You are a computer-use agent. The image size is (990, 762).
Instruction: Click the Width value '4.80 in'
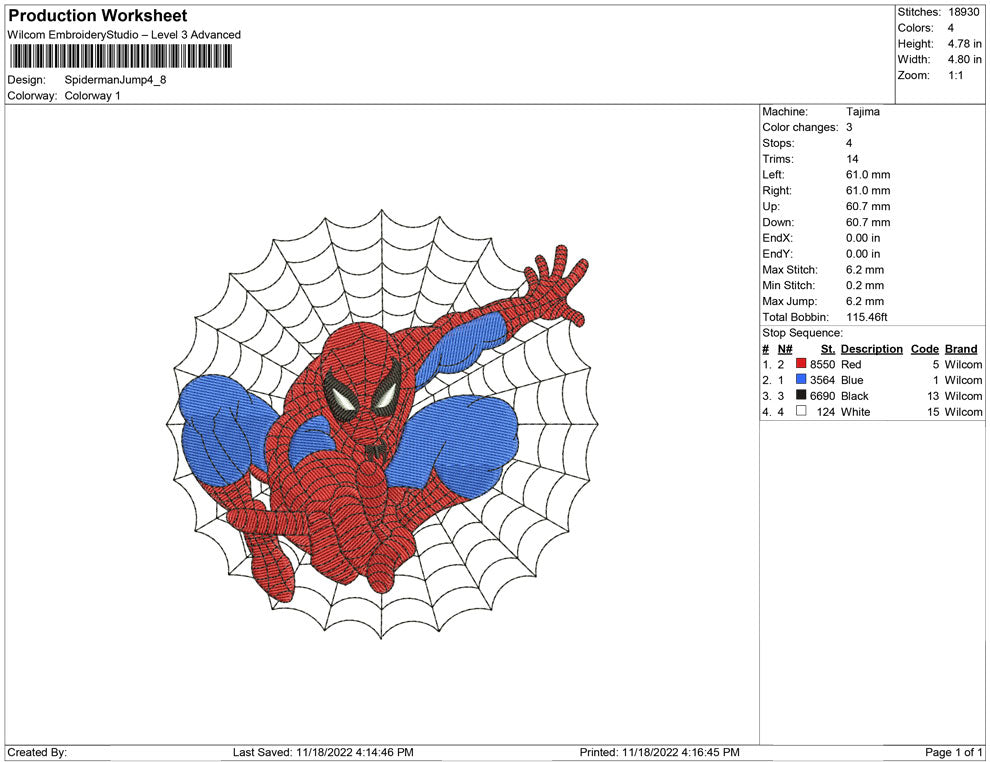tap(965, 59)
